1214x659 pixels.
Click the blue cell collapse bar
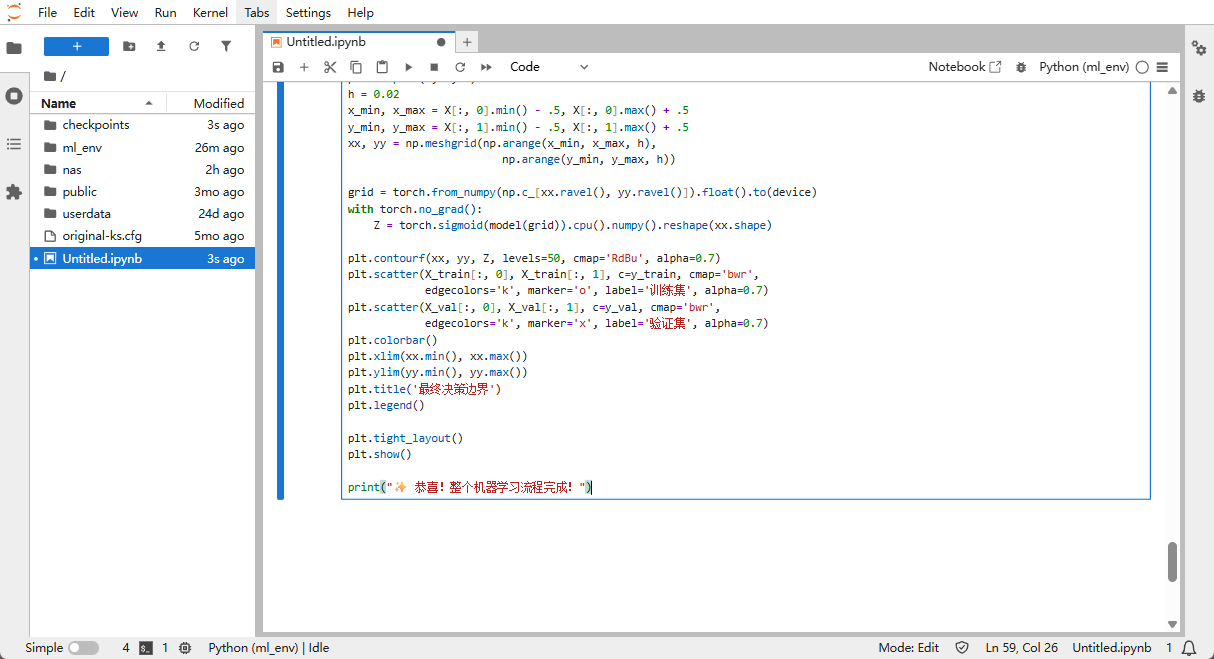[x=281, y=291]
